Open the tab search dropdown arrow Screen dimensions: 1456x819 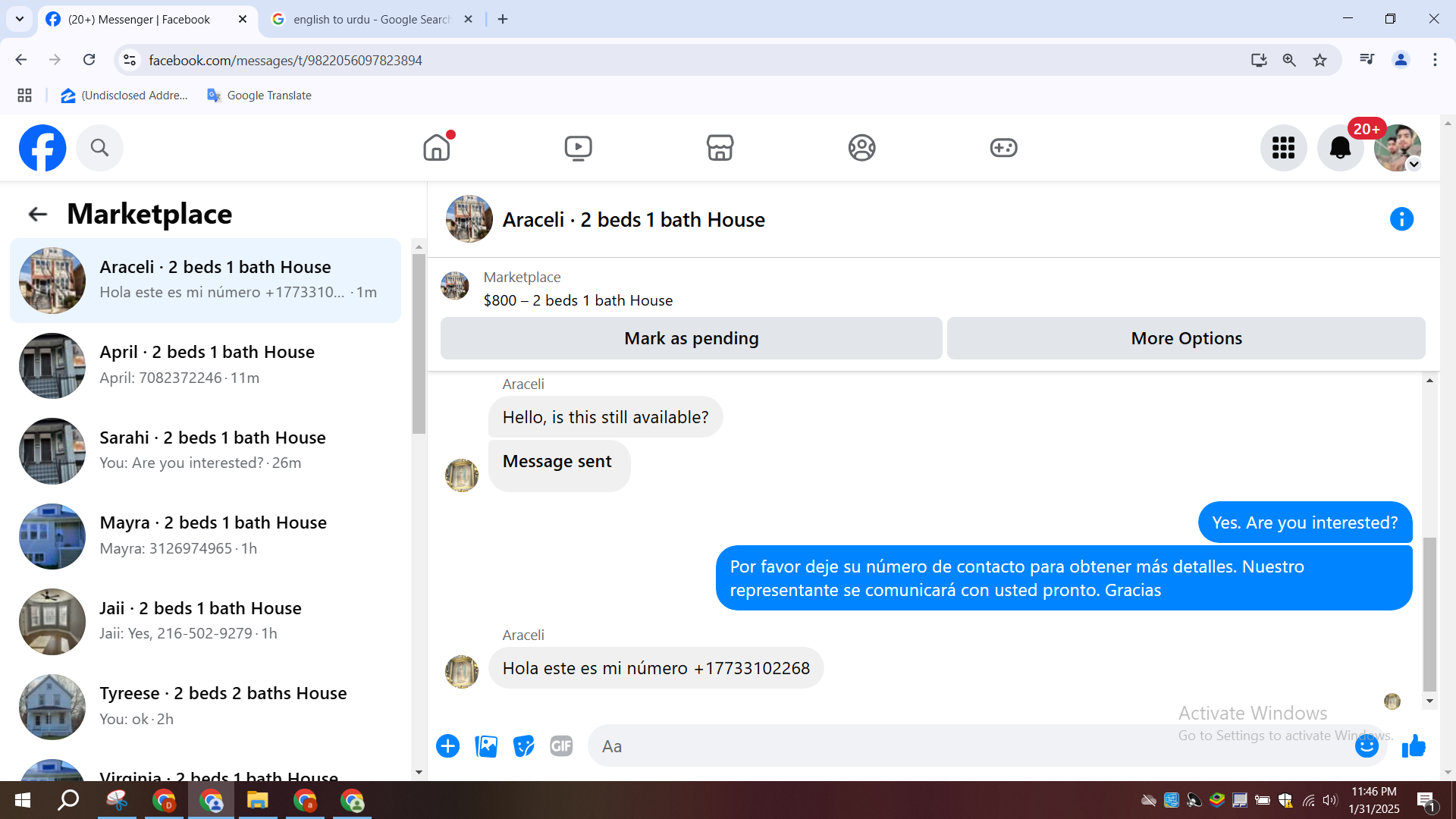pos(20,20)
